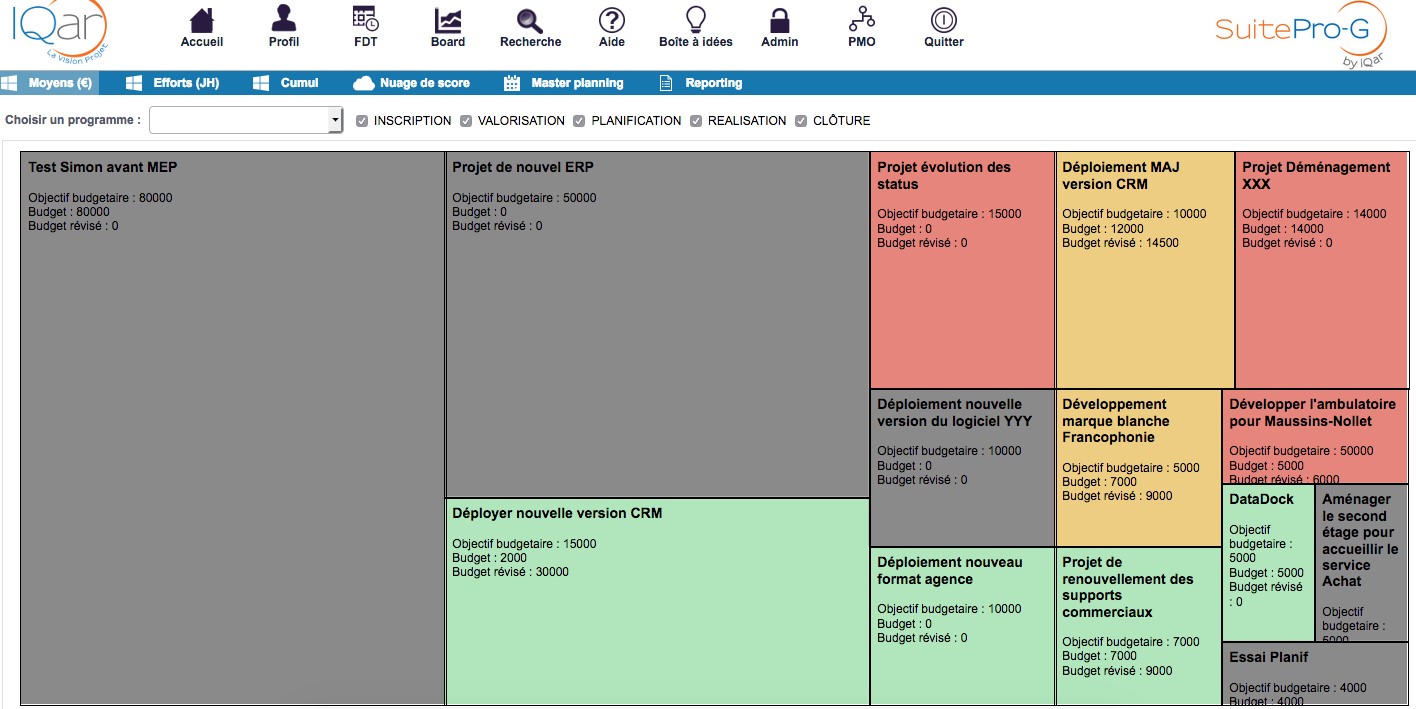Open the Reporting tab

701,83
